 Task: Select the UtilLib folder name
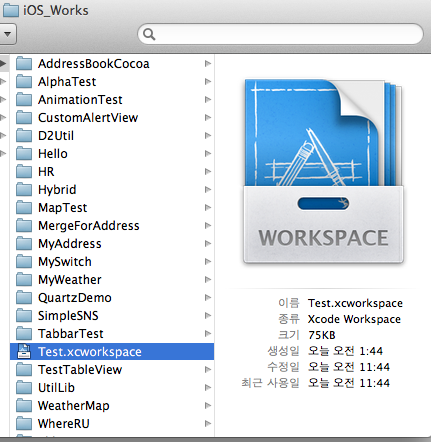pos(57,388)
